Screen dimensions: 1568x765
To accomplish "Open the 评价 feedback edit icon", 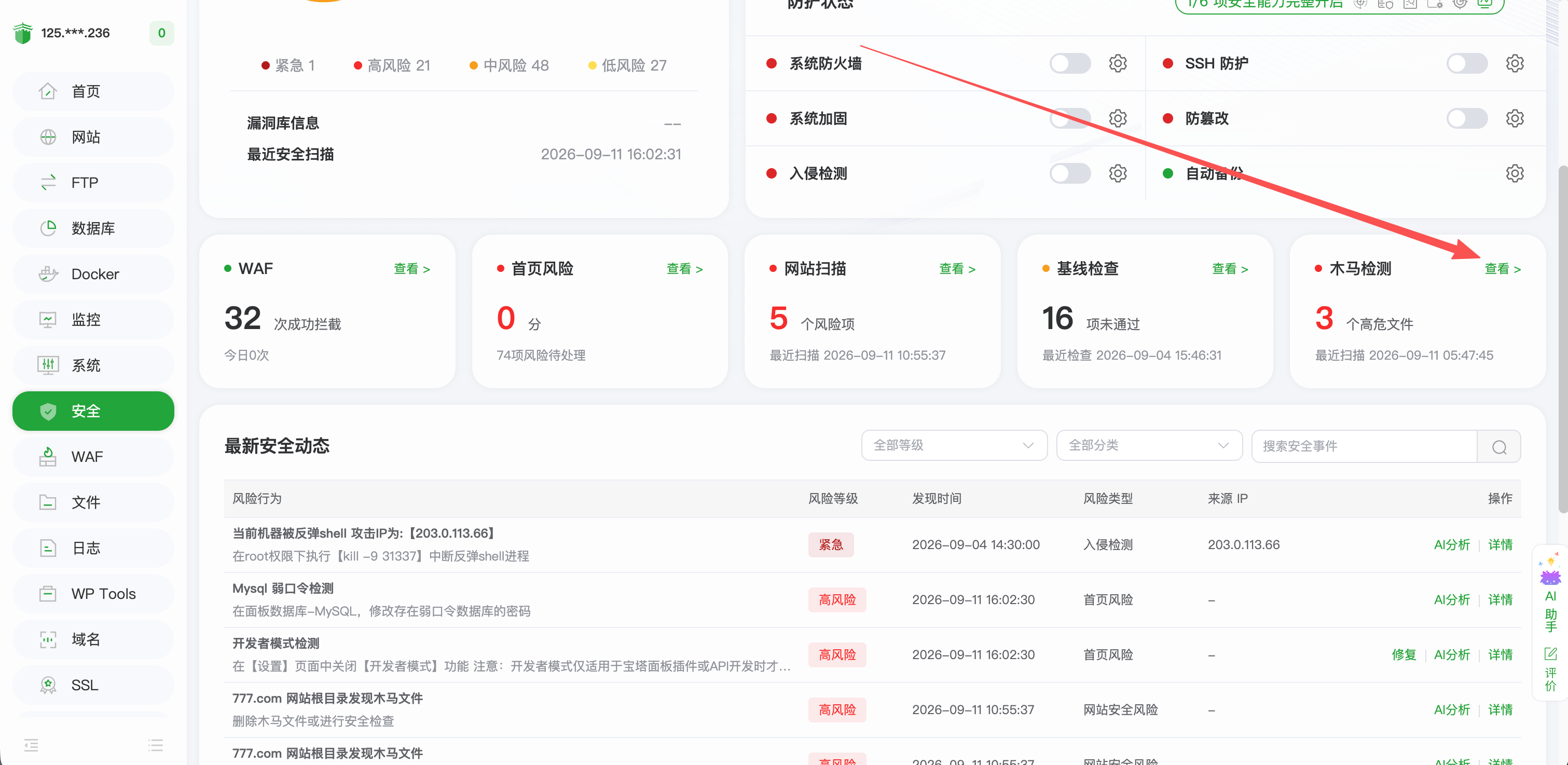I will [1550, 669].
